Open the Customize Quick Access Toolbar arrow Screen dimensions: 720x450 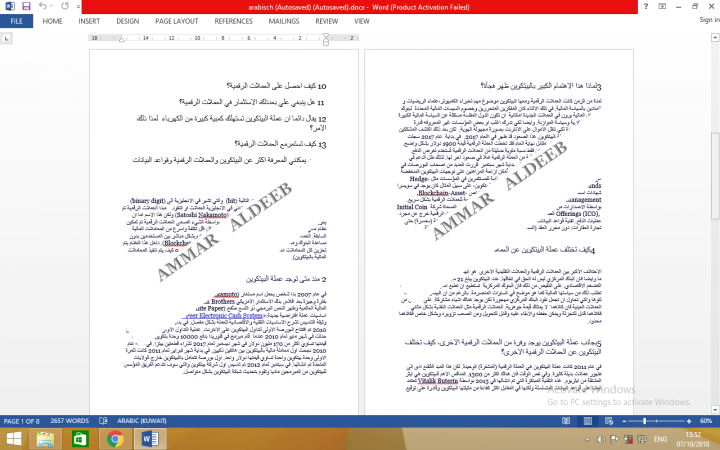pos(79,7)
